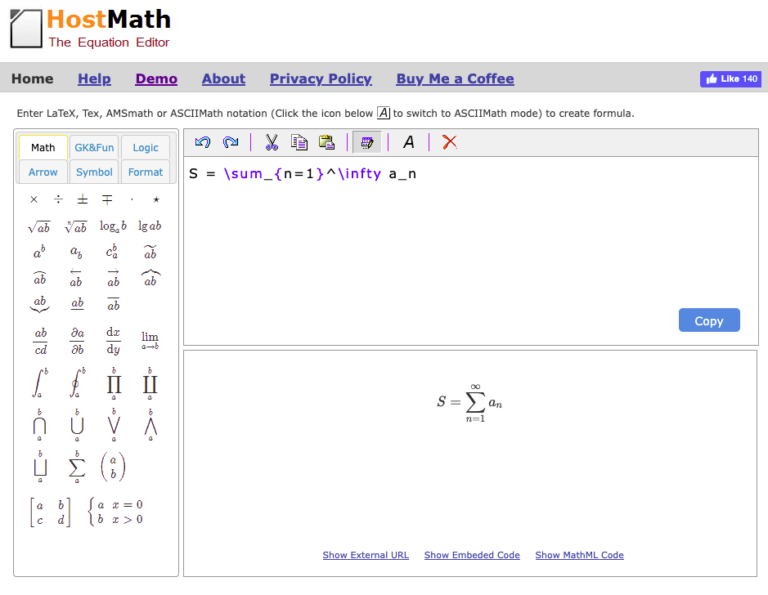Click Show External URL link

click(365, 555)
